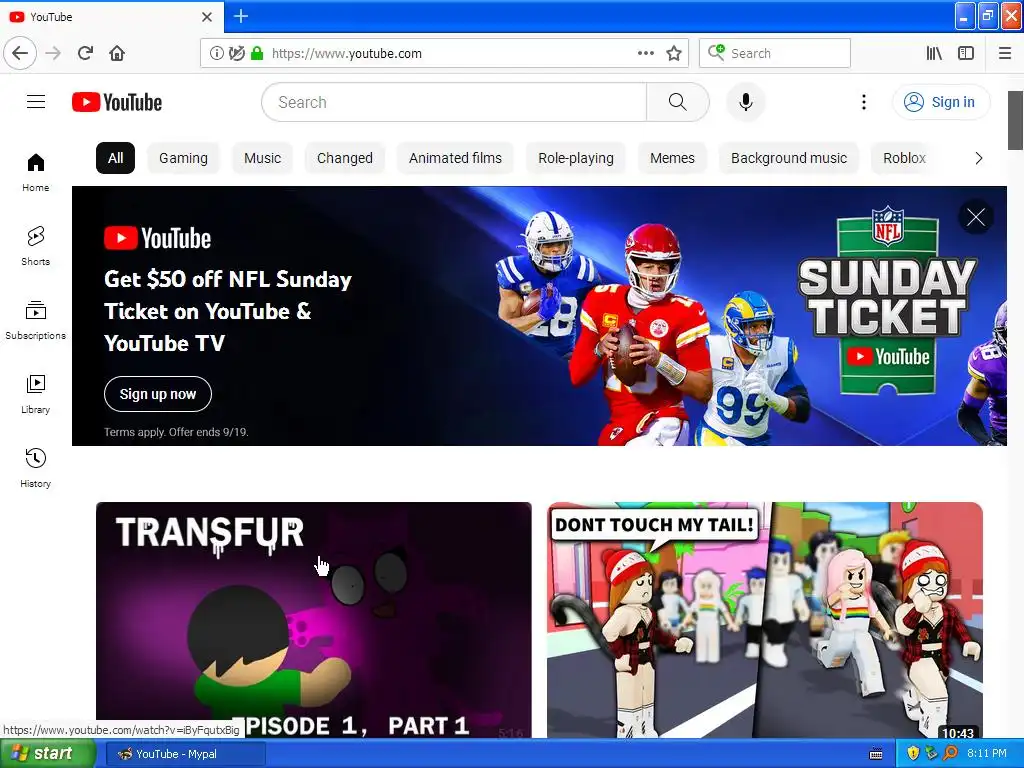
Task: Click the green padlock security icon
Action: pos(257,53)
